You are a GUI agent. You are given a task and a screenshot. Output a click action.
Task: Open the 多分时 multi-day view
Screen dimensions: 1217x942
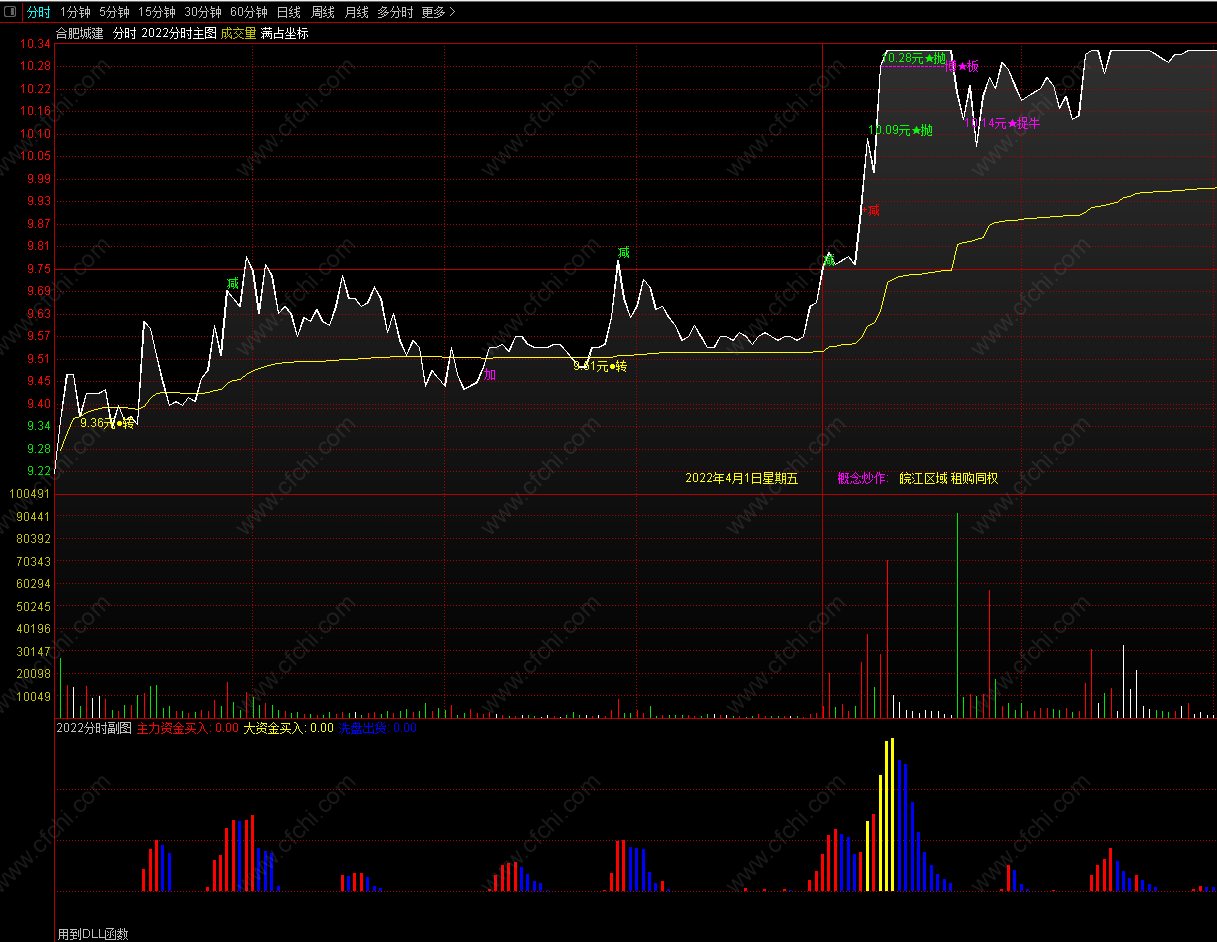tap(395, 12)
